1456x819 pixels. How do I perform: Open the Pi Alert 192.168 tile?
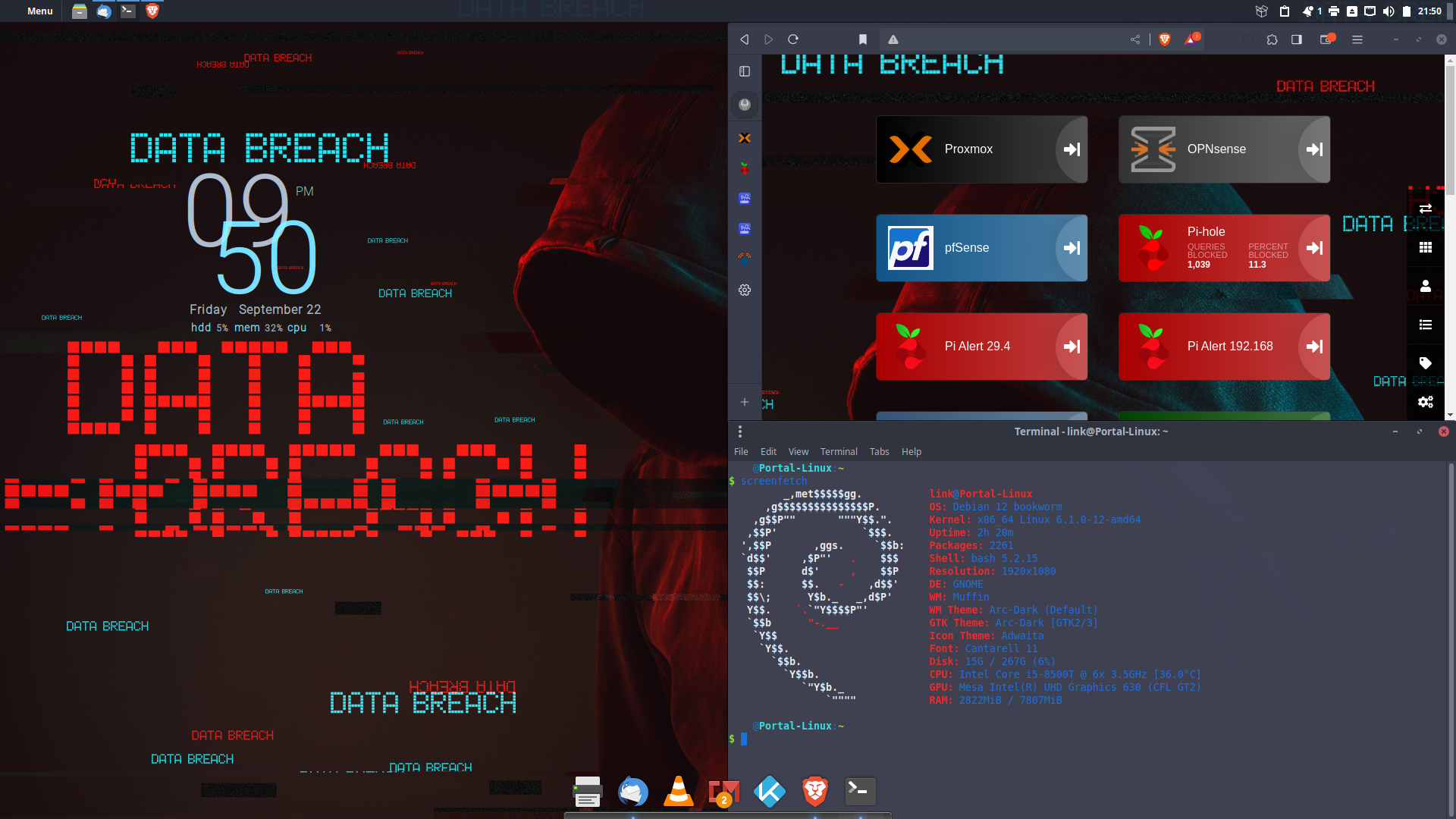(1224, 347)
